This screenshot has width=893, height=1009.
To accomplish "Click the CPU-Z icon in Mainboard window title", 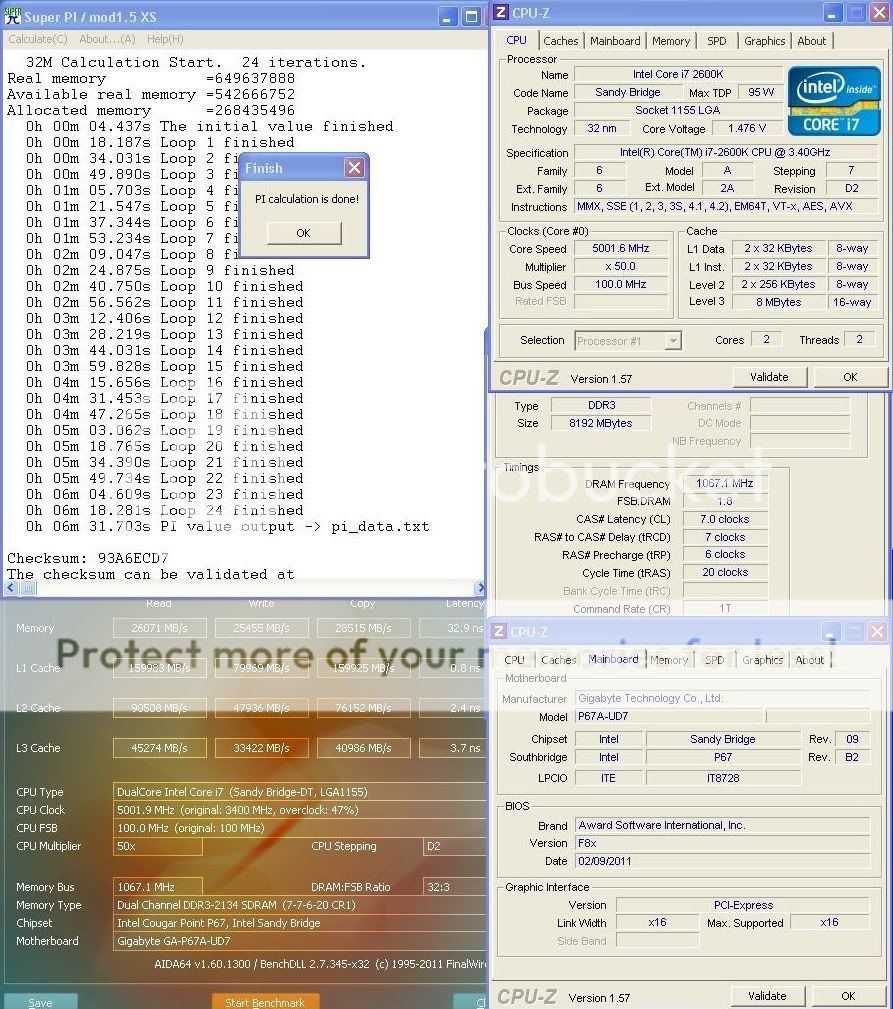I will click(500, 632).
